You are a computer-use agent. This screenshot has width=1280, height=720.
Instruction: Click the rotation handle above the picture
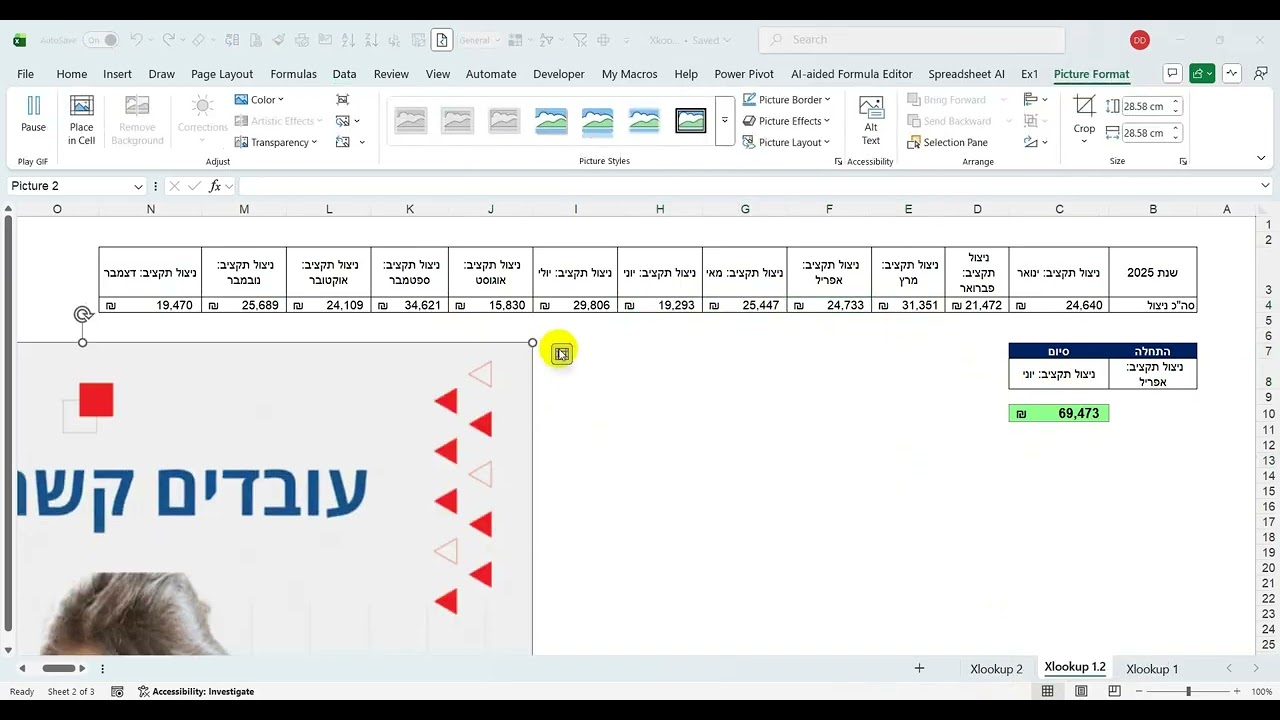coord(83,314)
